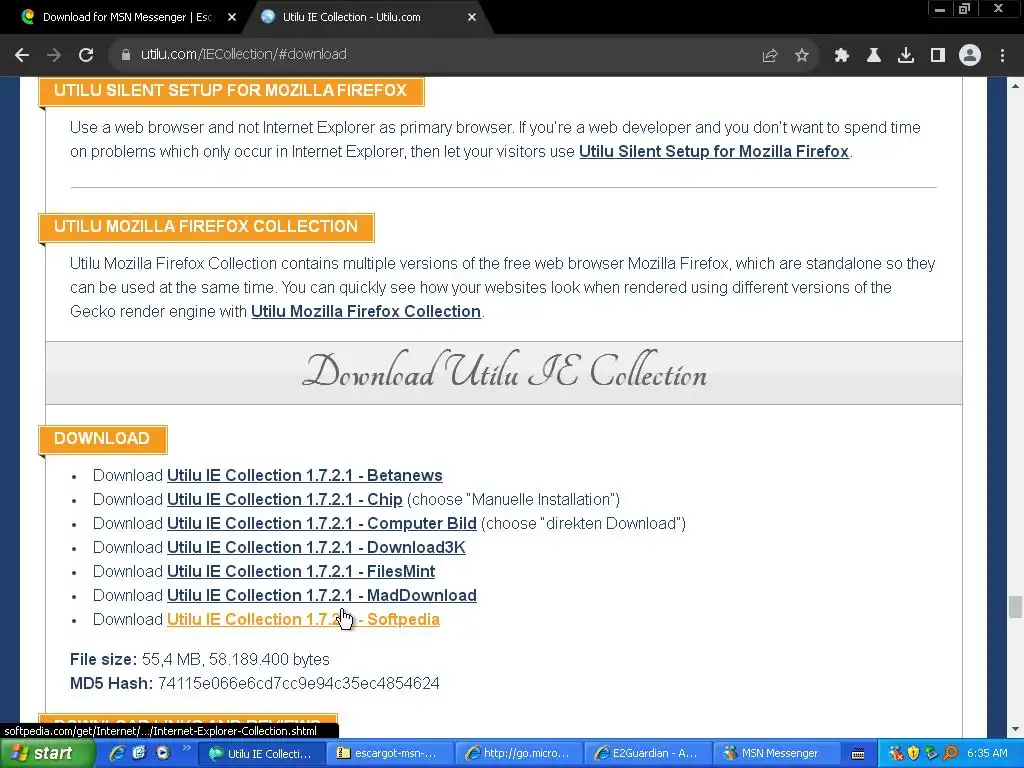Open the Chrome Labs flask icon
This screenshot has height=768, width=1024.
click(874, 56)
